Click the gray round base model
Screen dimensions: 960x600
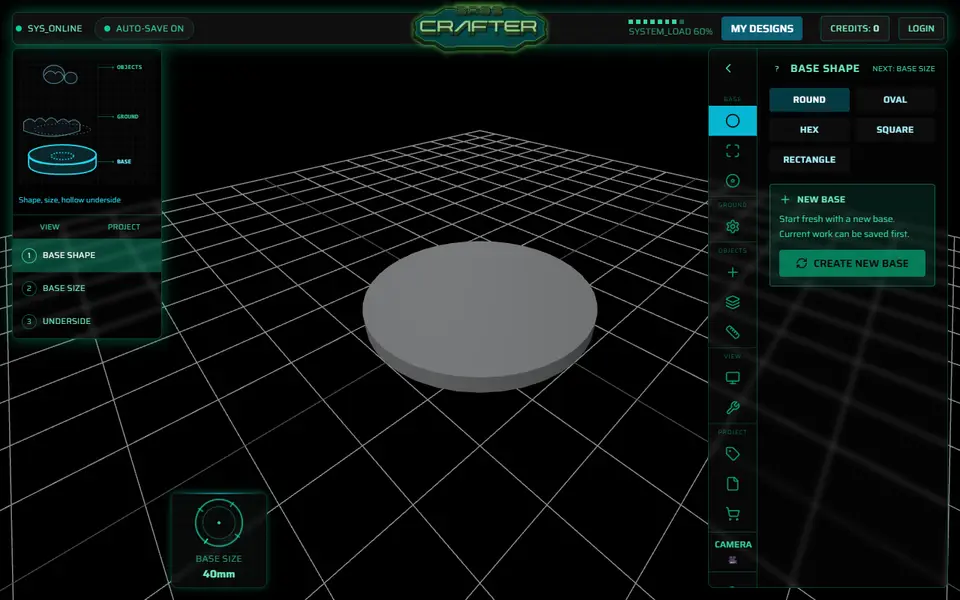click(479, 315)
